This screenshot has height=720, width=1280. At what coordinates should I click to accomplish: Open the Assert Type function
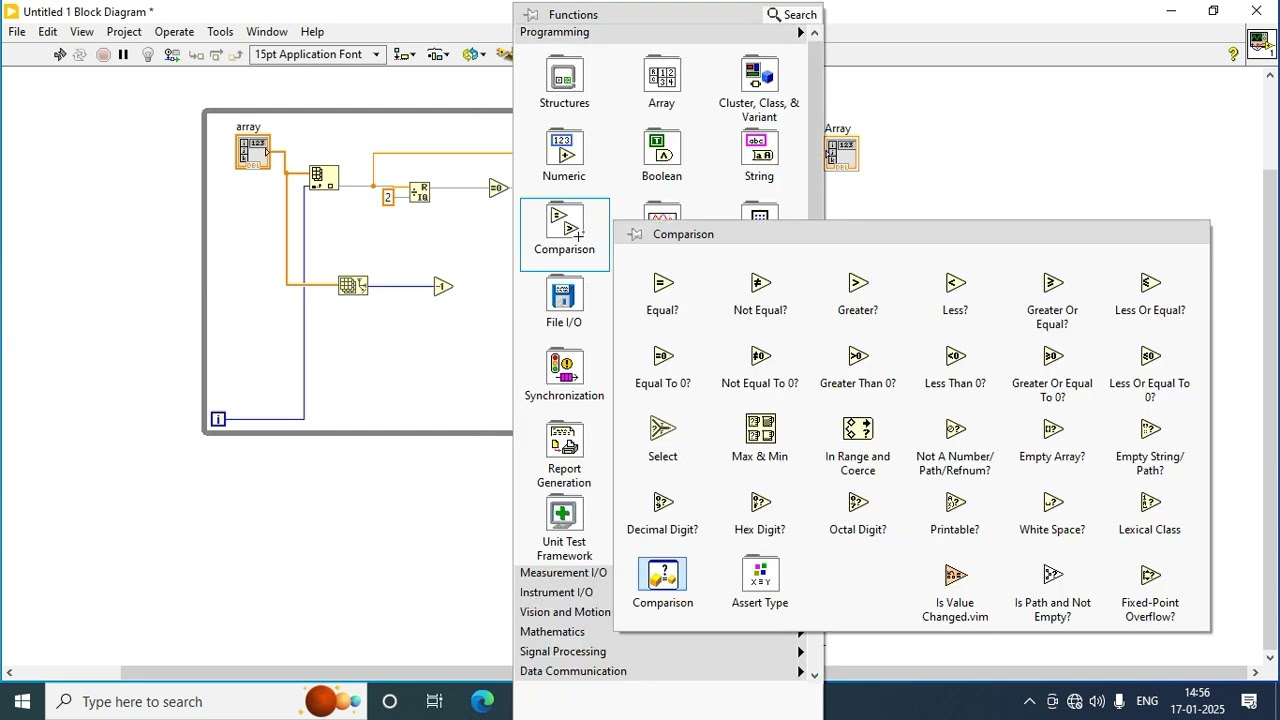click(760, 584)
